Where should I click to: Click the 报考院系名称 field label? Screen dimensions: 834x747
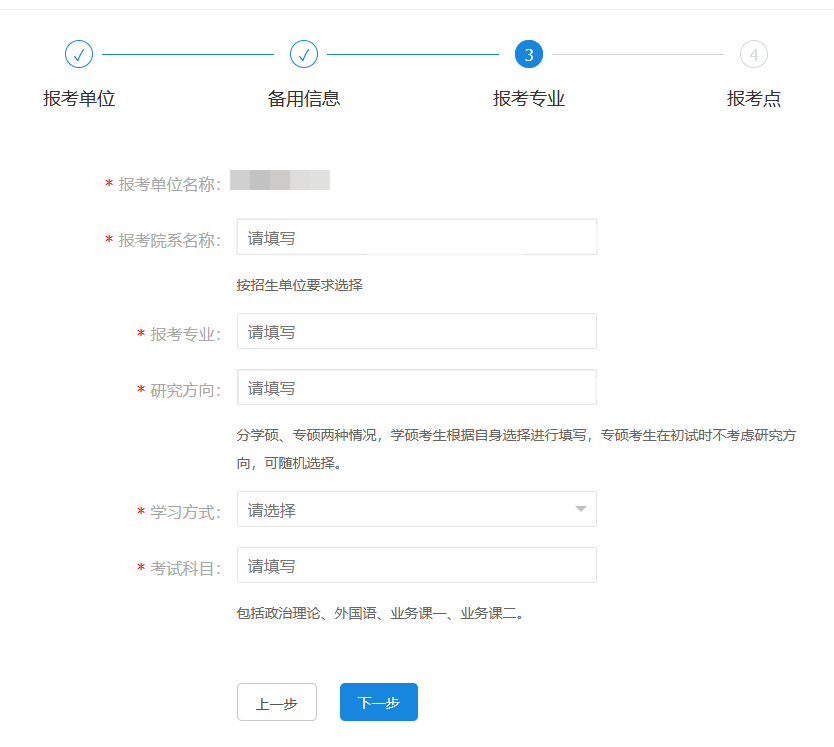(169, 240)
